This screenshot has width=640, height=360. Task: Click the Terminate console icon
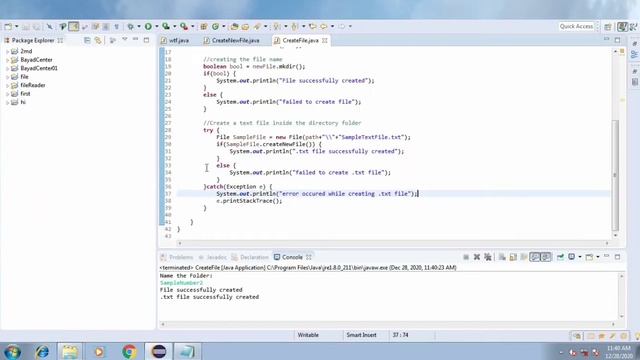466,257
